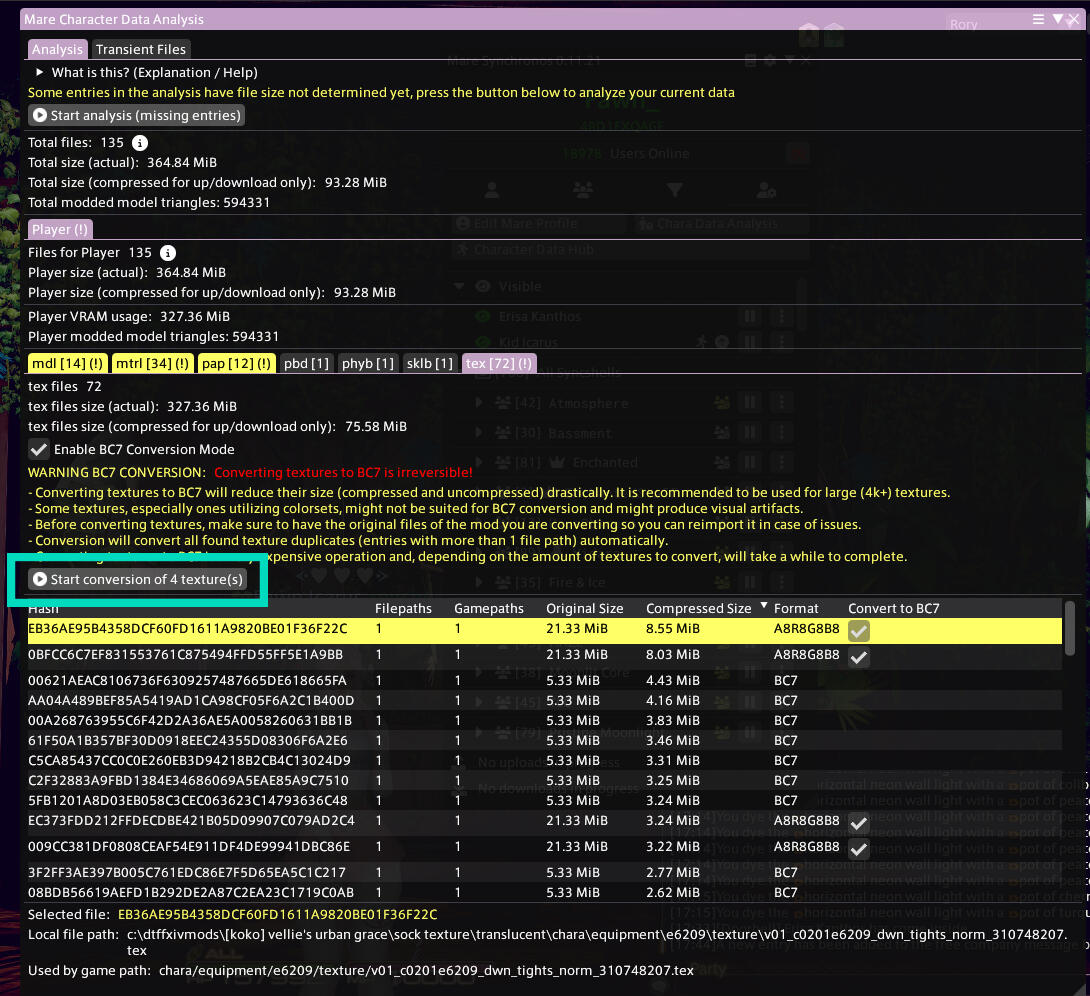Disable the BC7 Conversion Mode checkbox
The width and height of the screenshot is (1090, 996).
click(39, 450)
